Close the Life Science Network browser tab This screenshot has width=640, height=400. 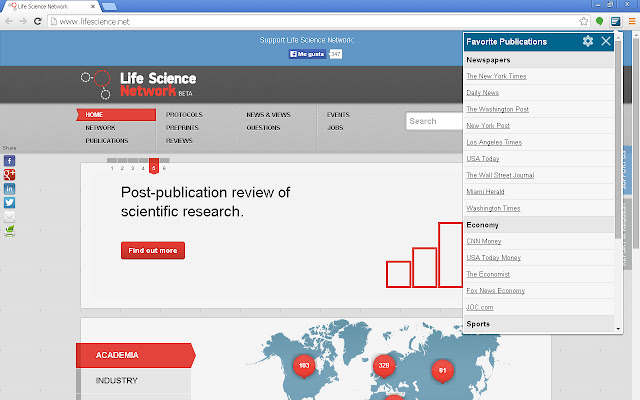pyautogui.click(x=93, y=7)
